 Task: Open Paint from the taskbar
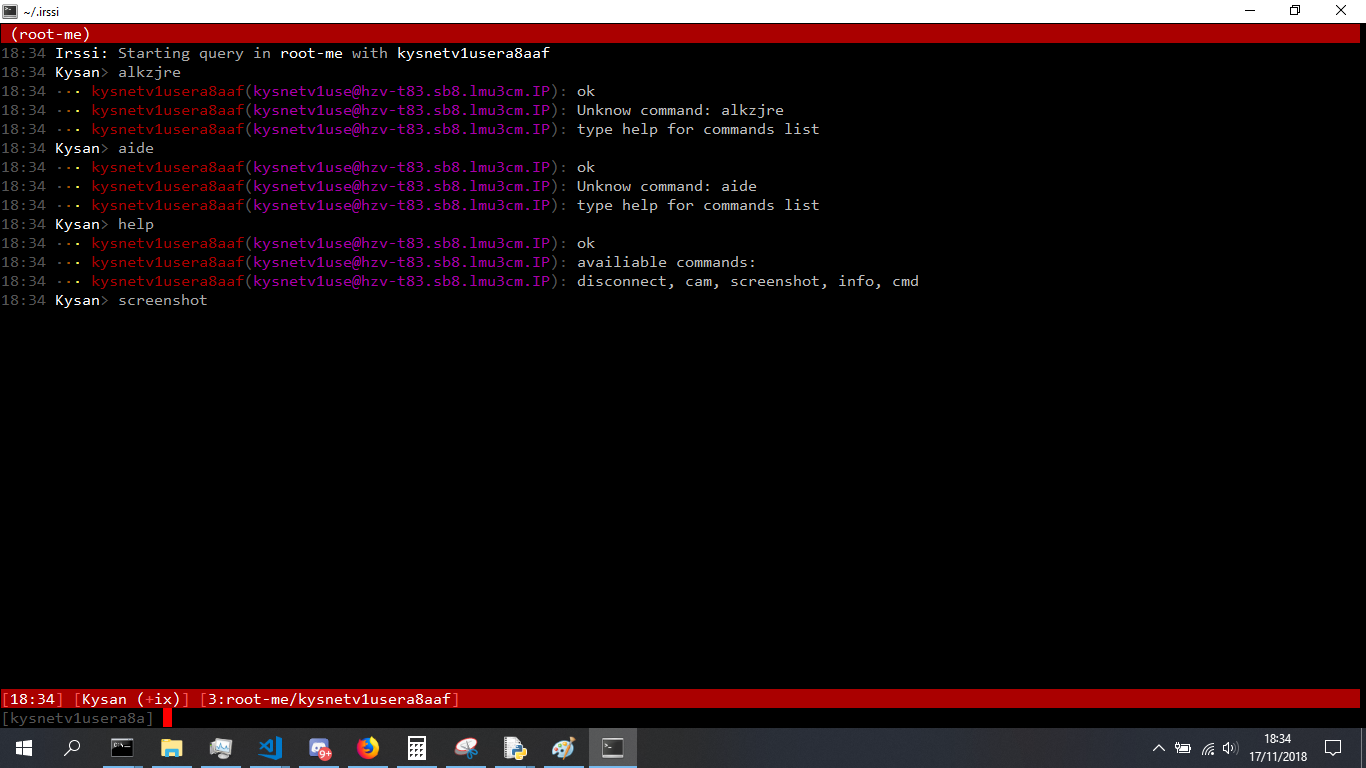point(564,747)
